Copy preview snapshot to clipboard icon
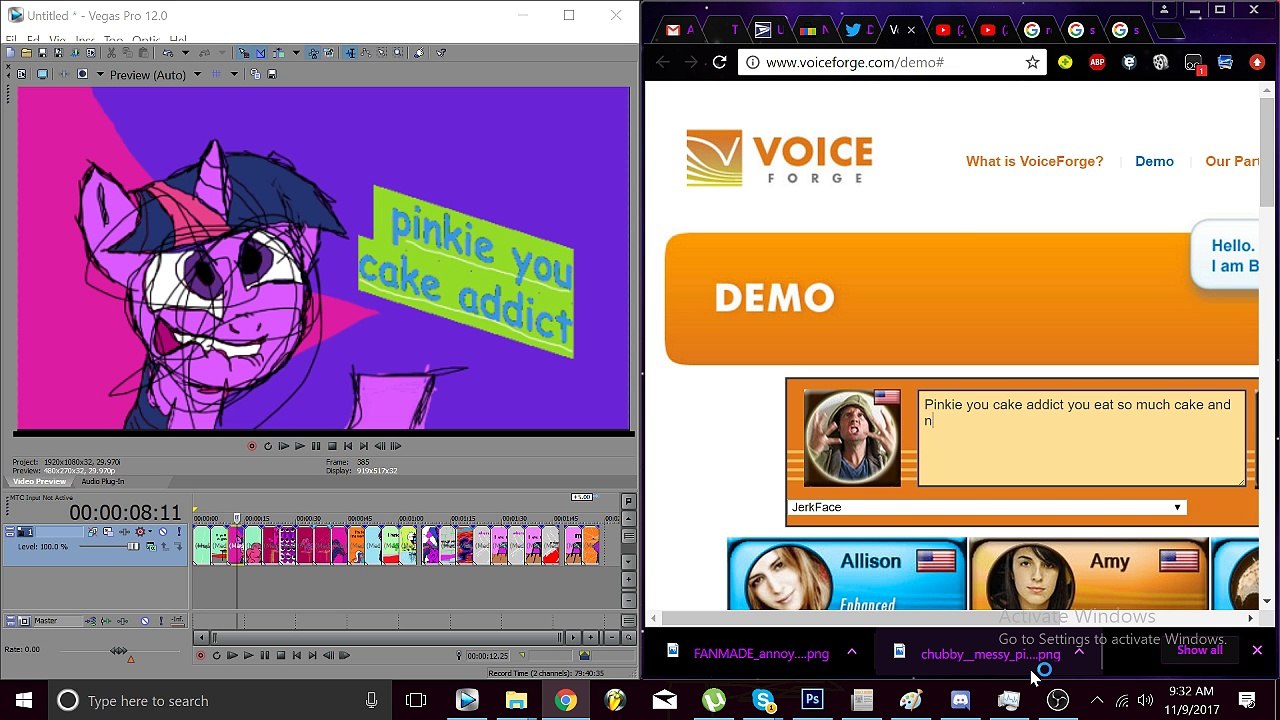 255,74
